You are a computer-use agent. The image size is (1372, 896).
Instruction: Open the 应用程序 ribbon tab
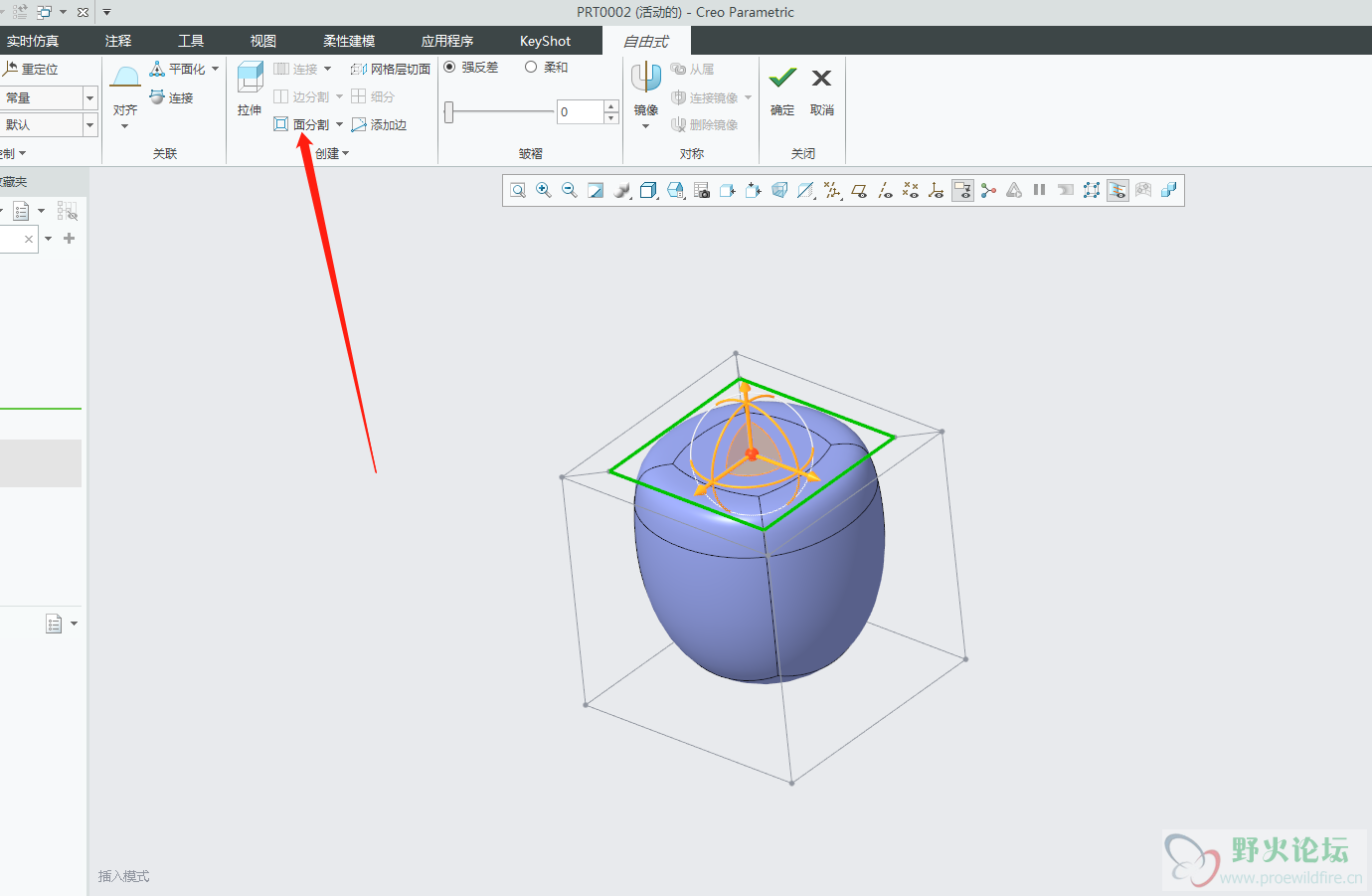(447, 41)
